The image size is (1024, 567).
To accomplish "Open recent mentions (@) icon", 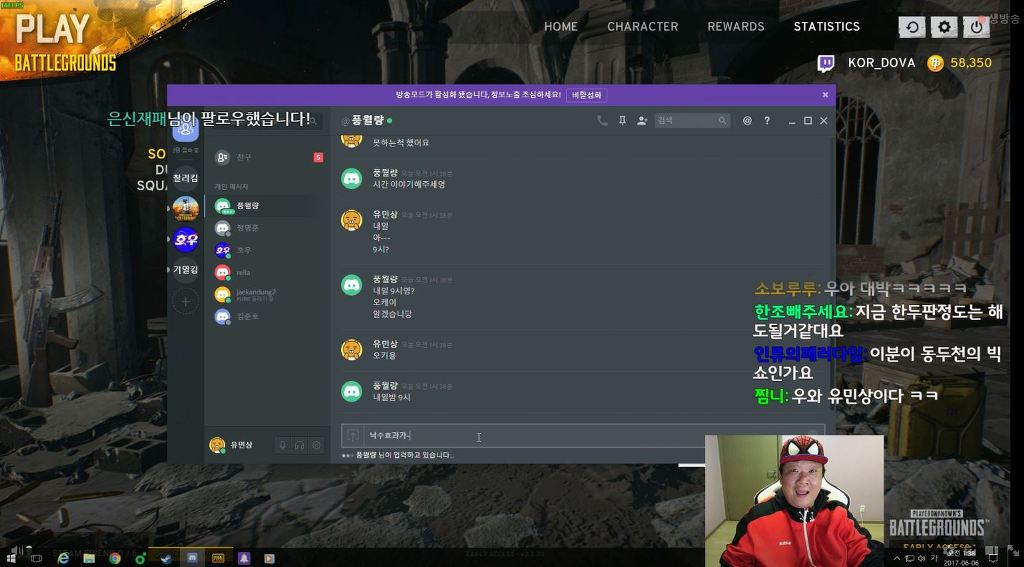I will 747,121.
